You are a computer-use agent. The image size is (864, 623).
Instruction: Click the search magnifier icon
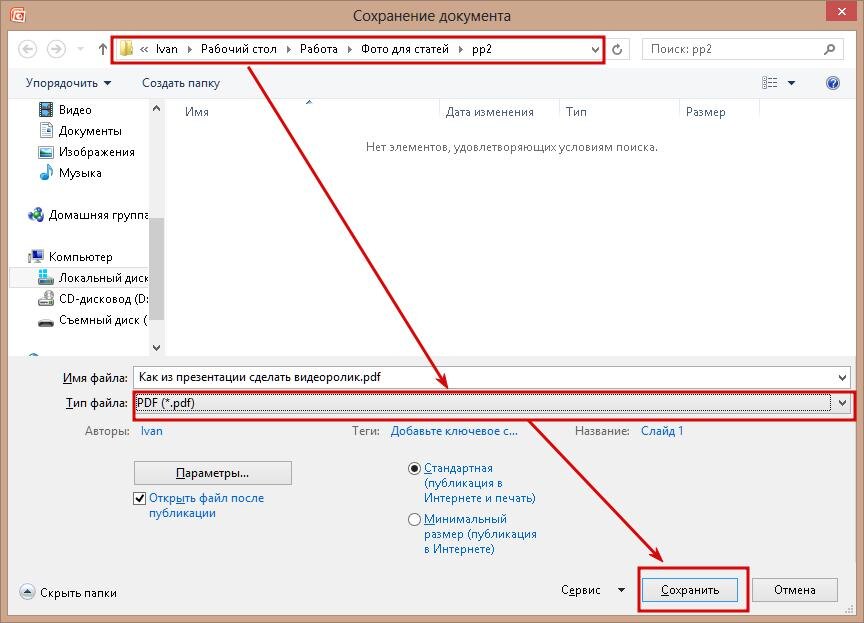tap(830, 50)
